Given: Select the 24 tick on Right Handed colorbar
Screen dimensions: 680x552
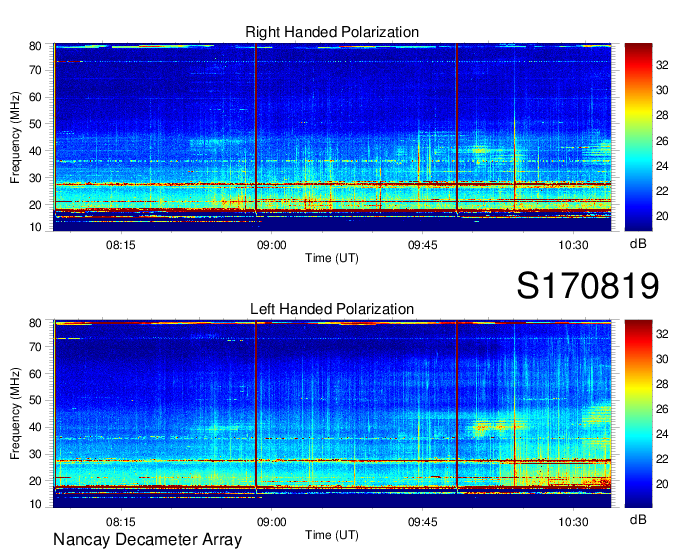Looking at the screenshot, I should coord(662,166).
